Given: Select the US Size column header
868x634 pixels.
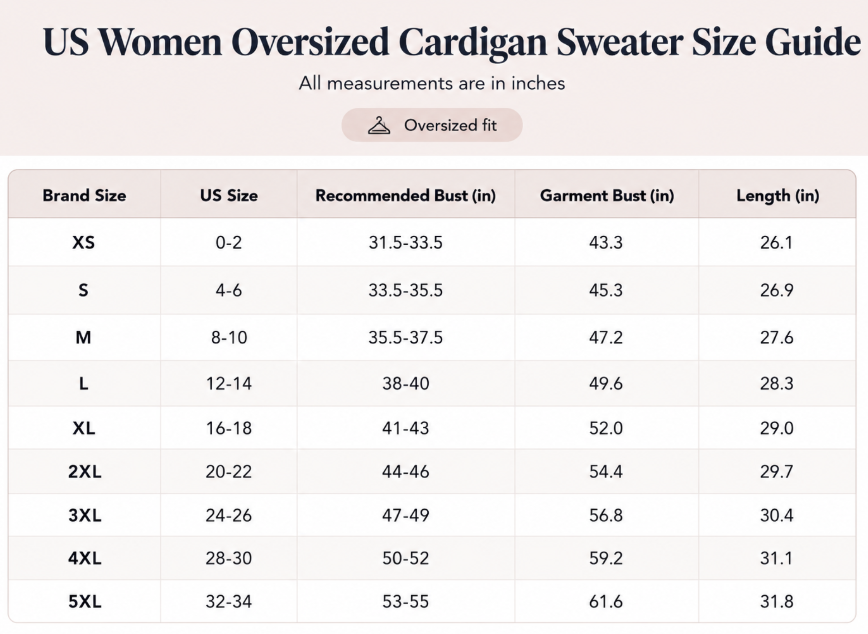Looking at the screenshot, I should tap(229, 195).
